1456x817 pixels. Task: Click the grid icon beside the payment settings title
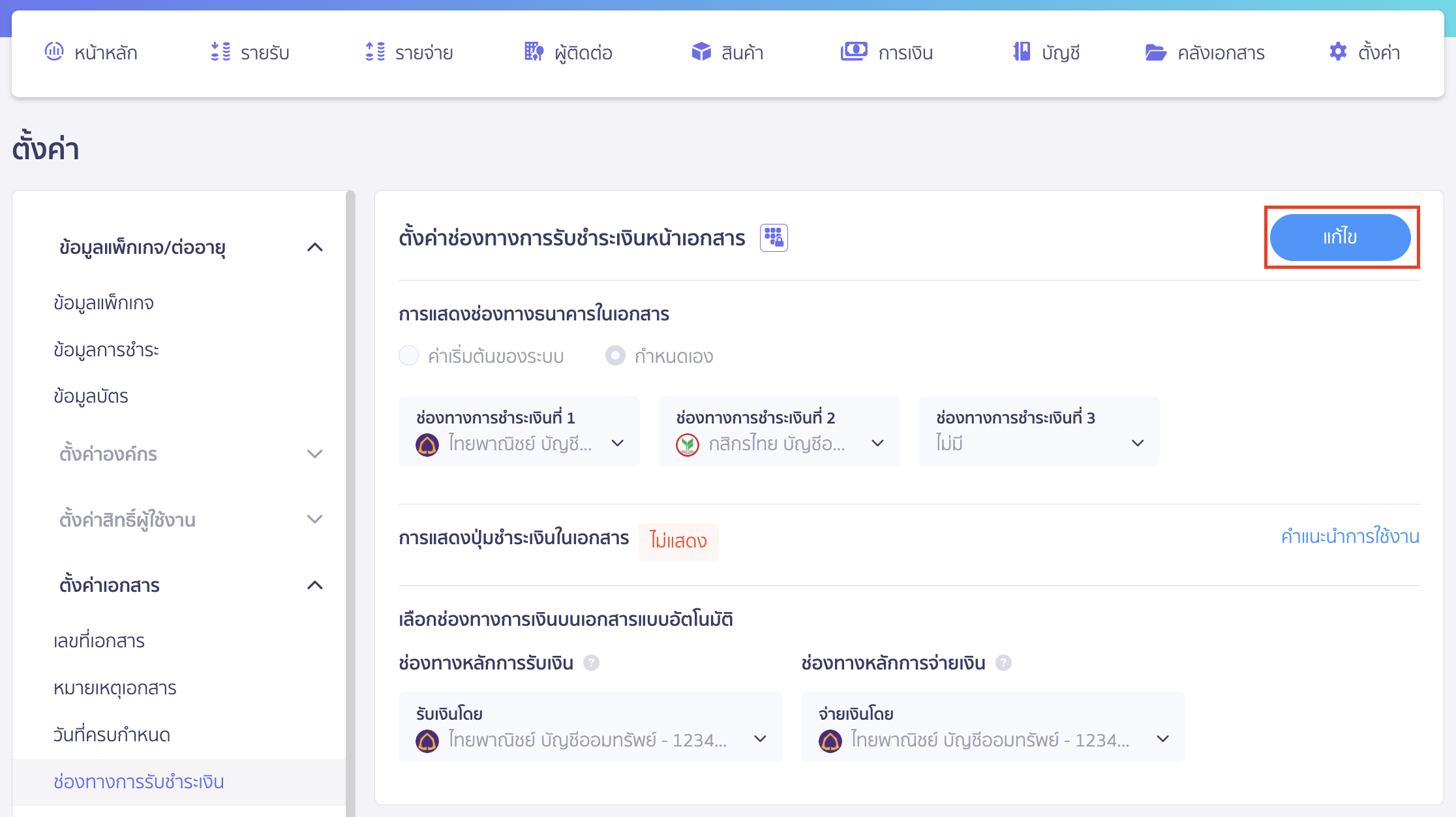(x=774, y=238)
